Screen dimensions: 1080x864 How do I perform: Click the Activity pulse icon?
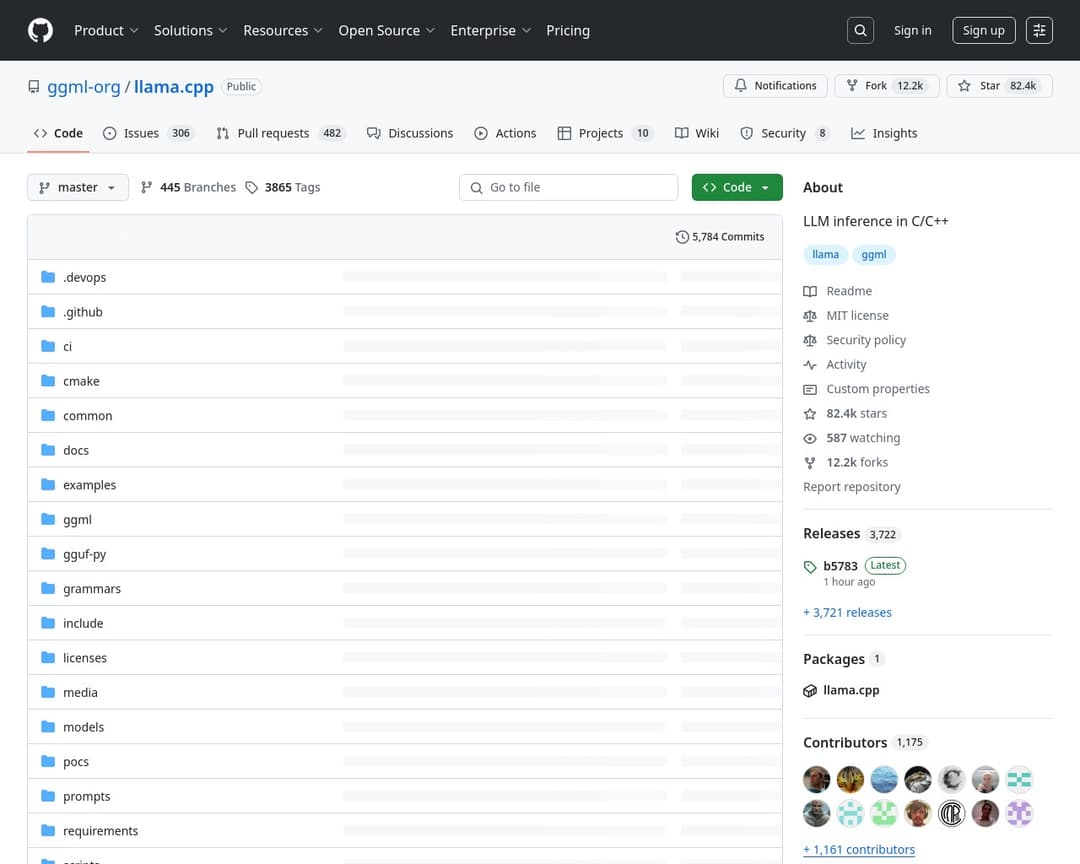tap(810, 364)
